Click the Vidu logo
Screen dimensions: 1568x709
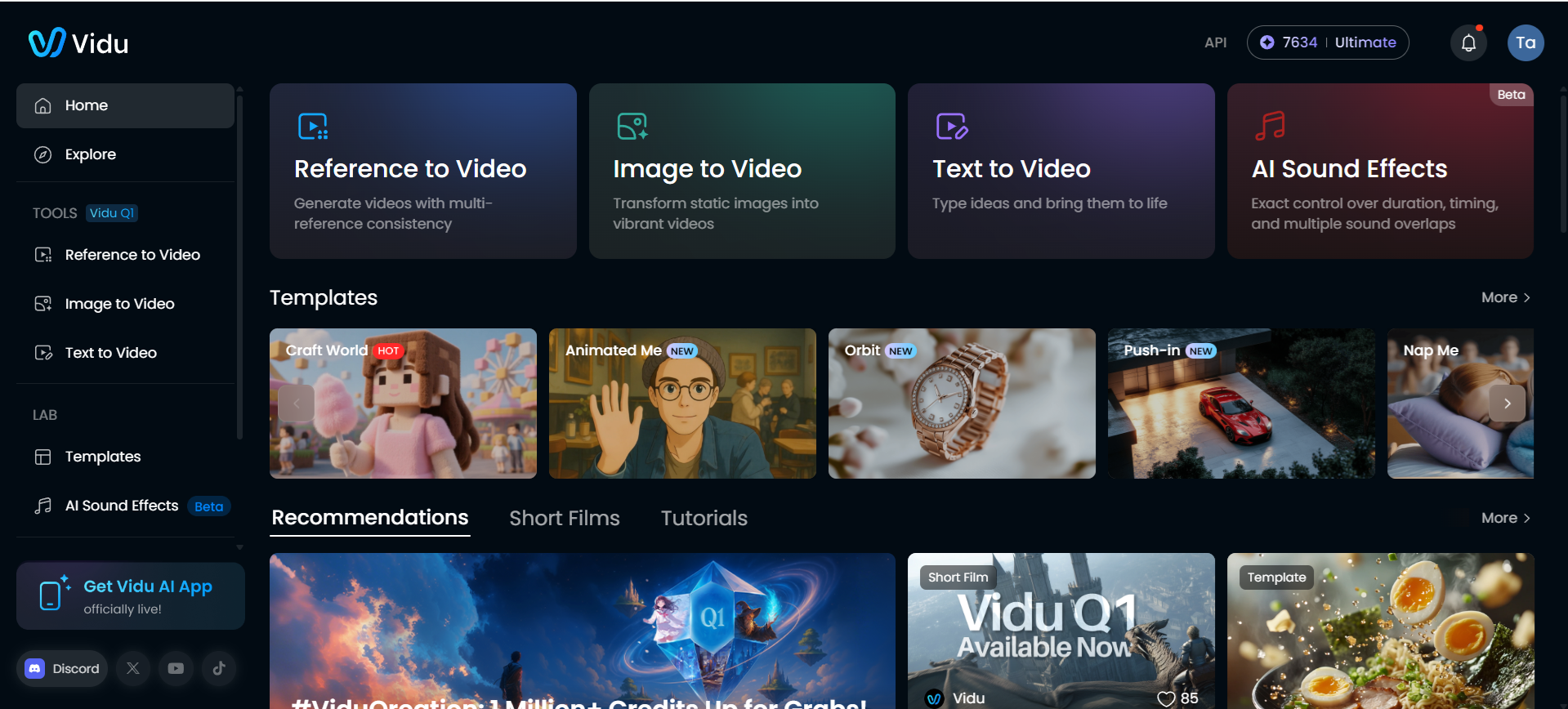coord(78,43)
